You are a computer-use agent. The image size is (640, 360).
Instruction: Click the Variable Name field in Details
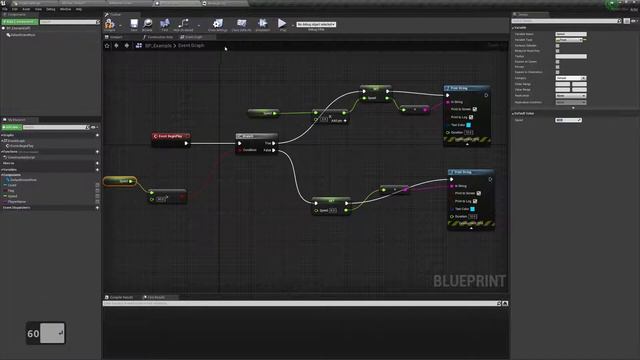click(x=571, y=34)
